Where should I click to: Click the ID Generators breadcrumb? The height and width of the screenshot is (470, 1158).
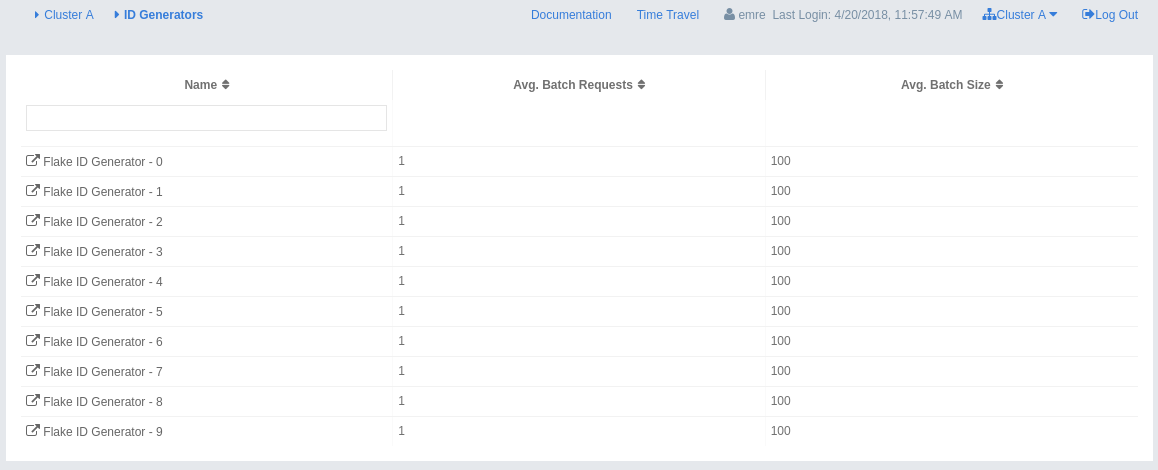[163, 15]
